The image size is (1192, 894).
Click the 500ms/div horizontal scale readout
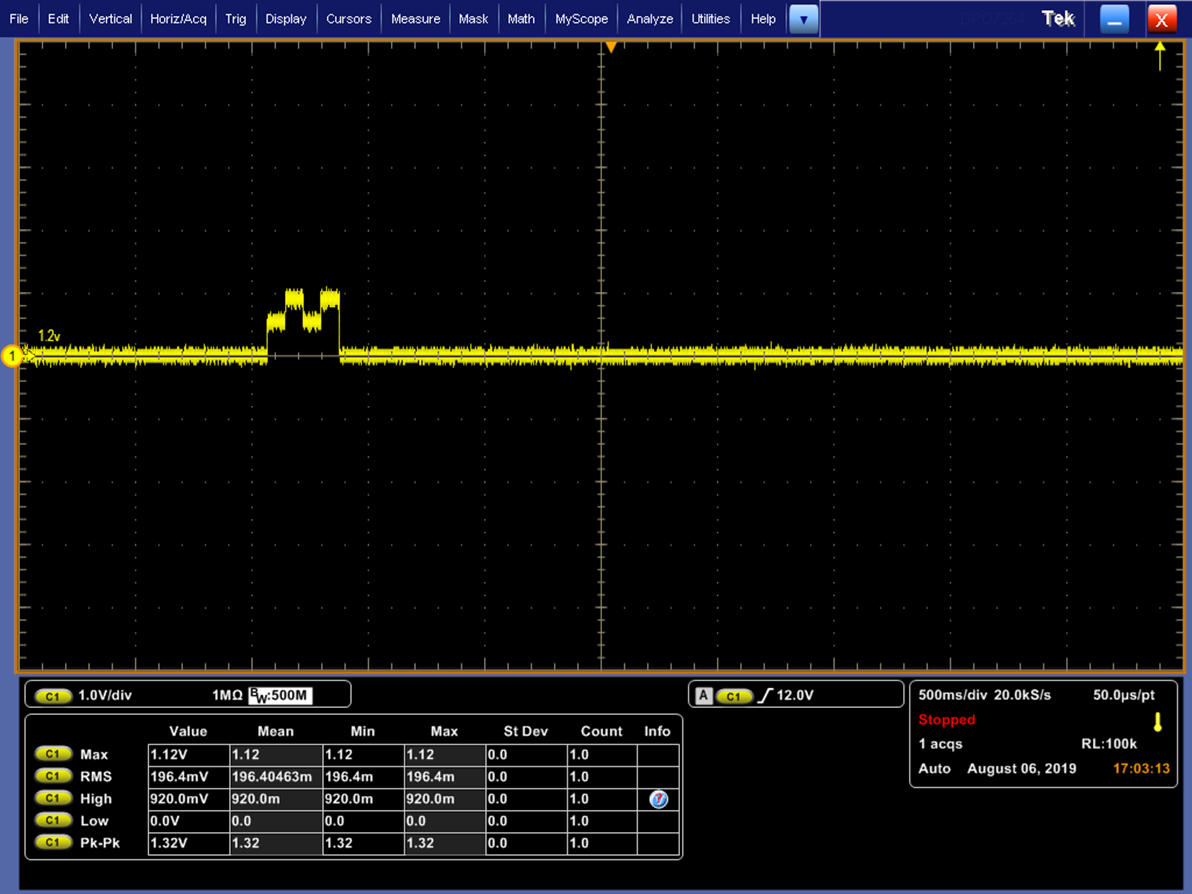[952, 695]
